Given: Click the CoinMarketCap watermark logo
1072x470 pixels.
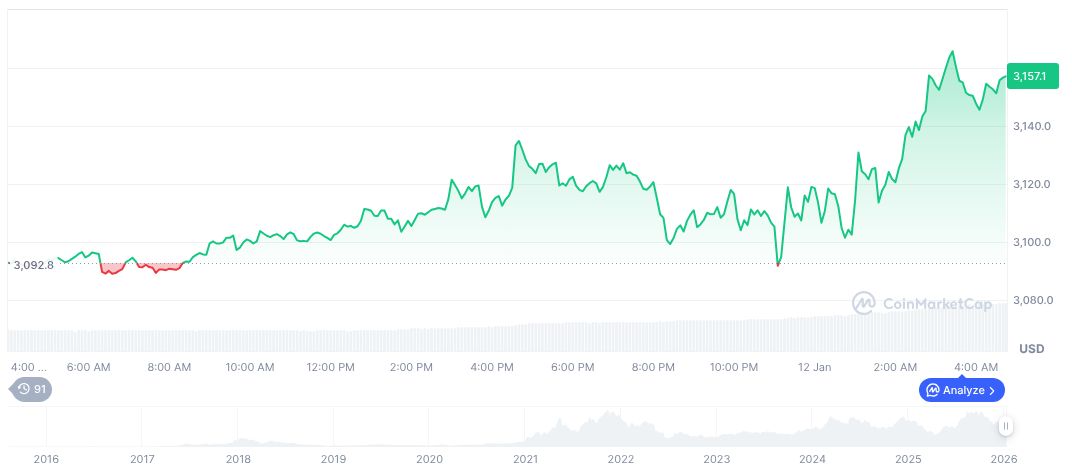Looking at the screenshot, I should [x=923, y=302].
